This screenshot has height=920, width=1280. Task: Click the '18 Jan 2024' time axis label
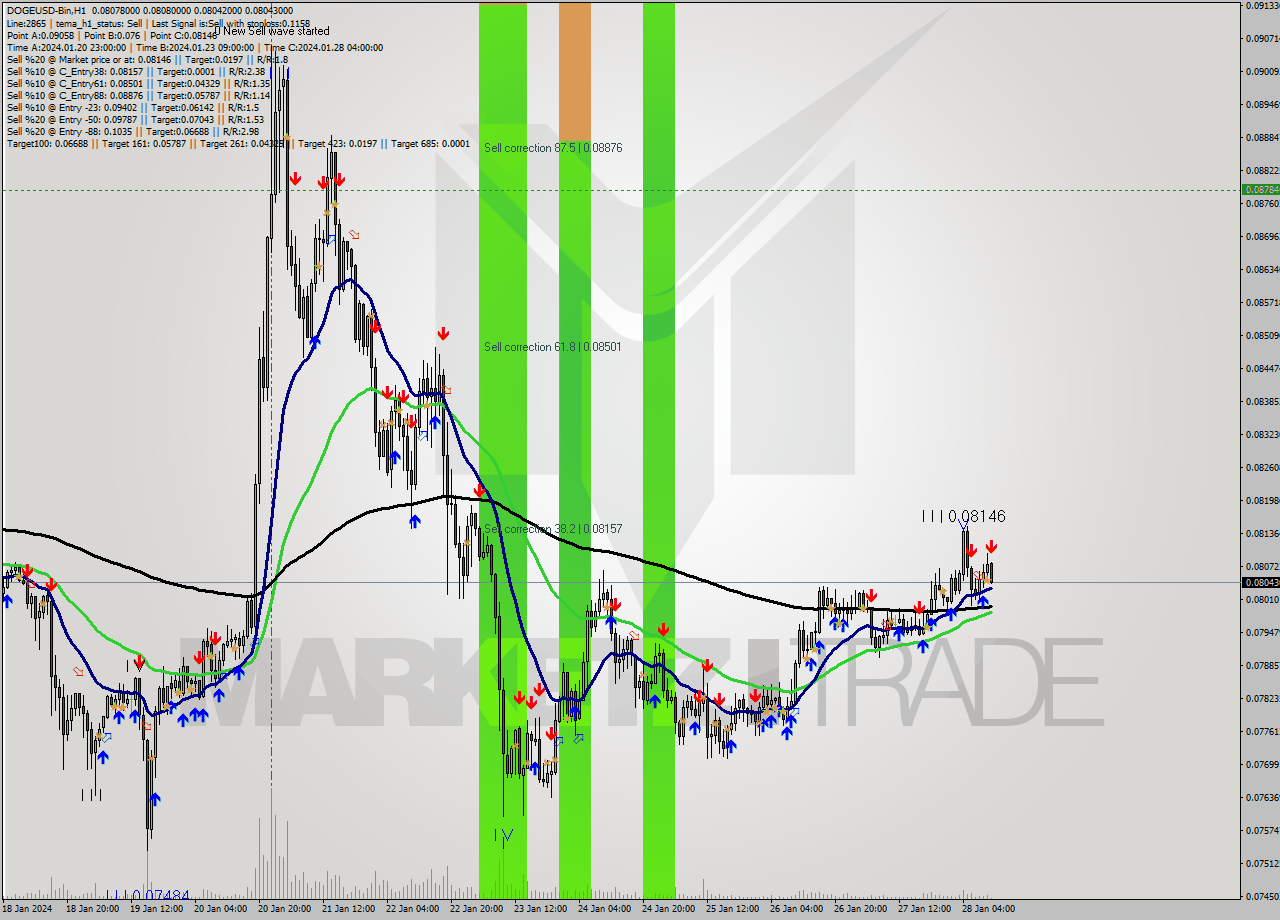pyautogui.click(x=27, y=909)
